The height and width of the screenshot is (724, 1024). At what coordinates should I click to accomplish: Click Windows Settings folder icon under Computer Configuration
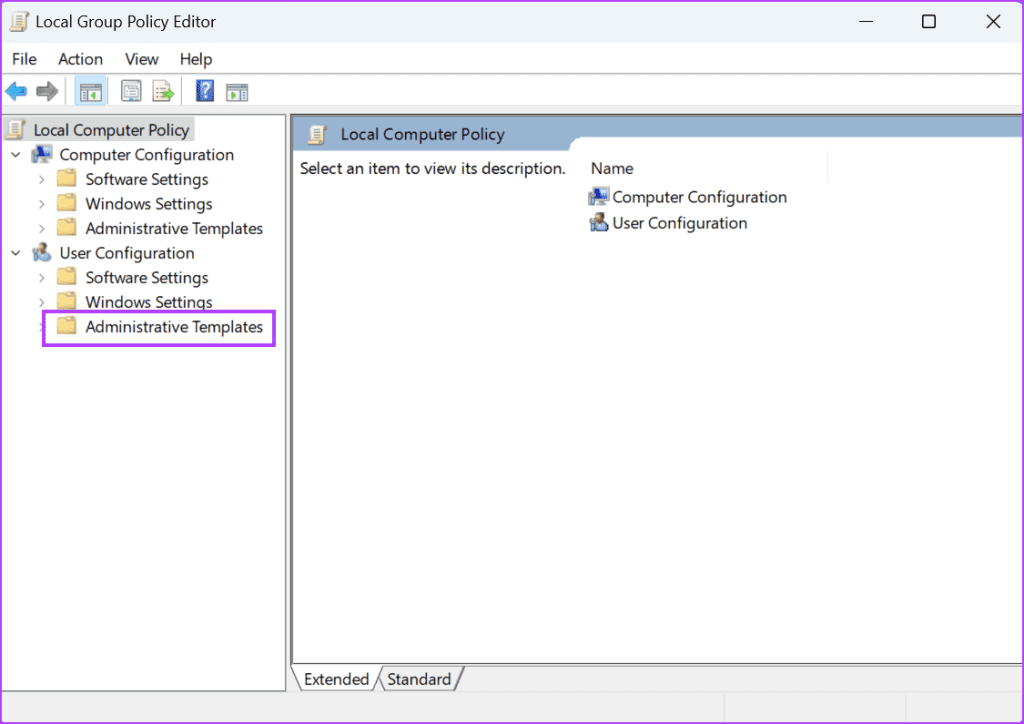click(67, 203)
